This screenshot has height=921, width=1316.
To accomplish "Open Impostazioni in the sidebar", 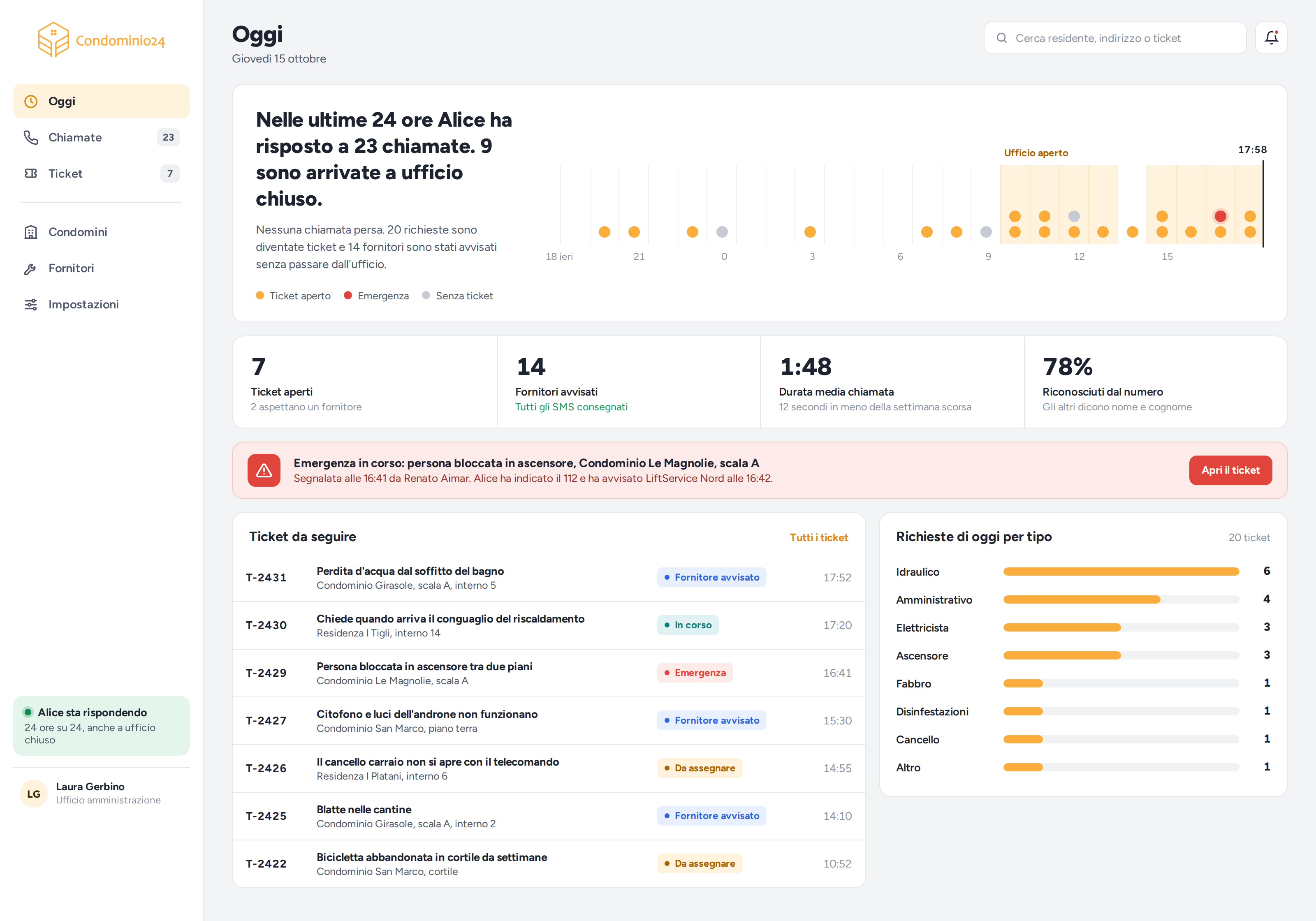I will pos(102,304).
